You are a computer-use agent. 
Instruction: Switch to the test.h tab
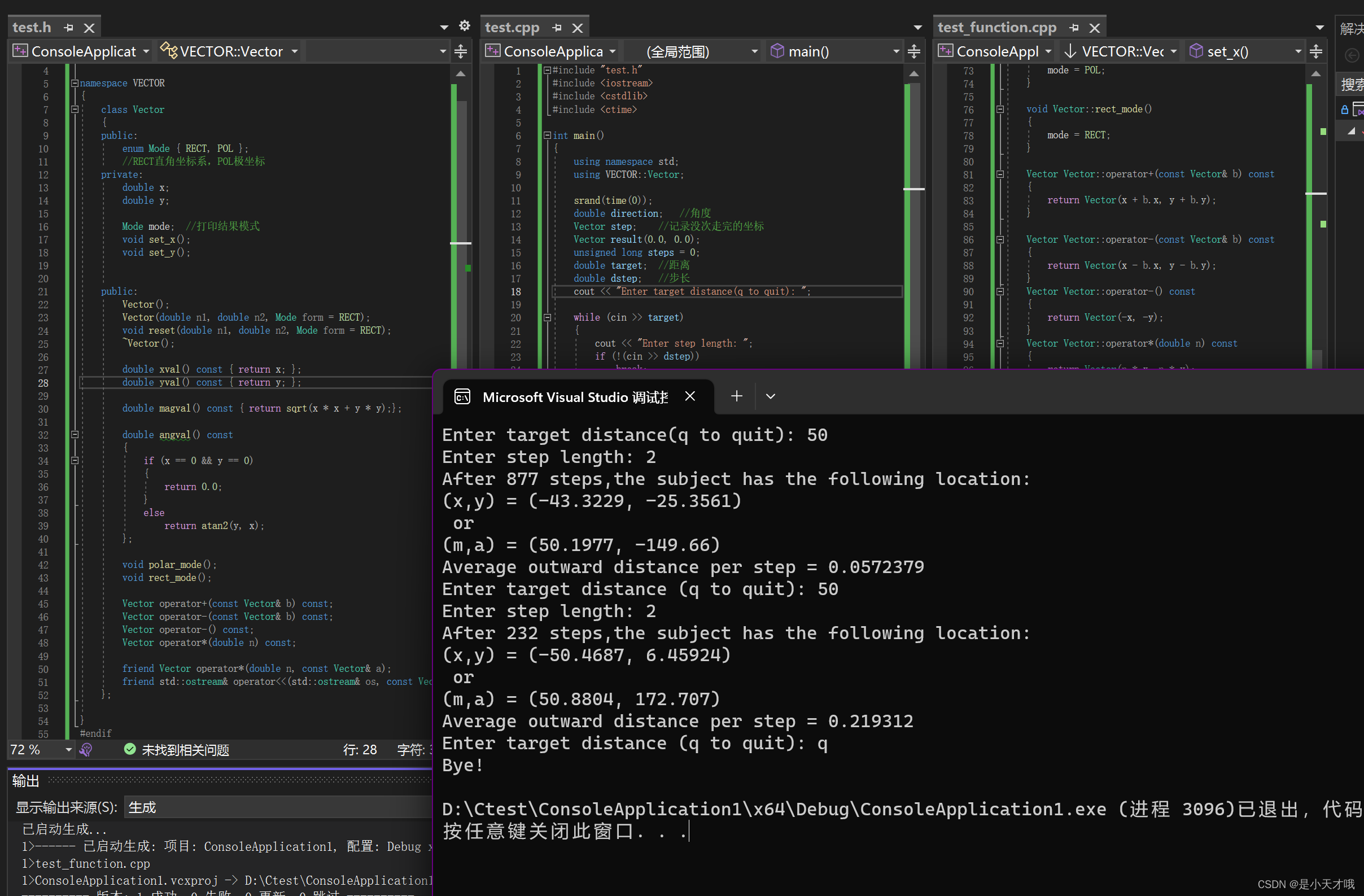pos(32,27)
